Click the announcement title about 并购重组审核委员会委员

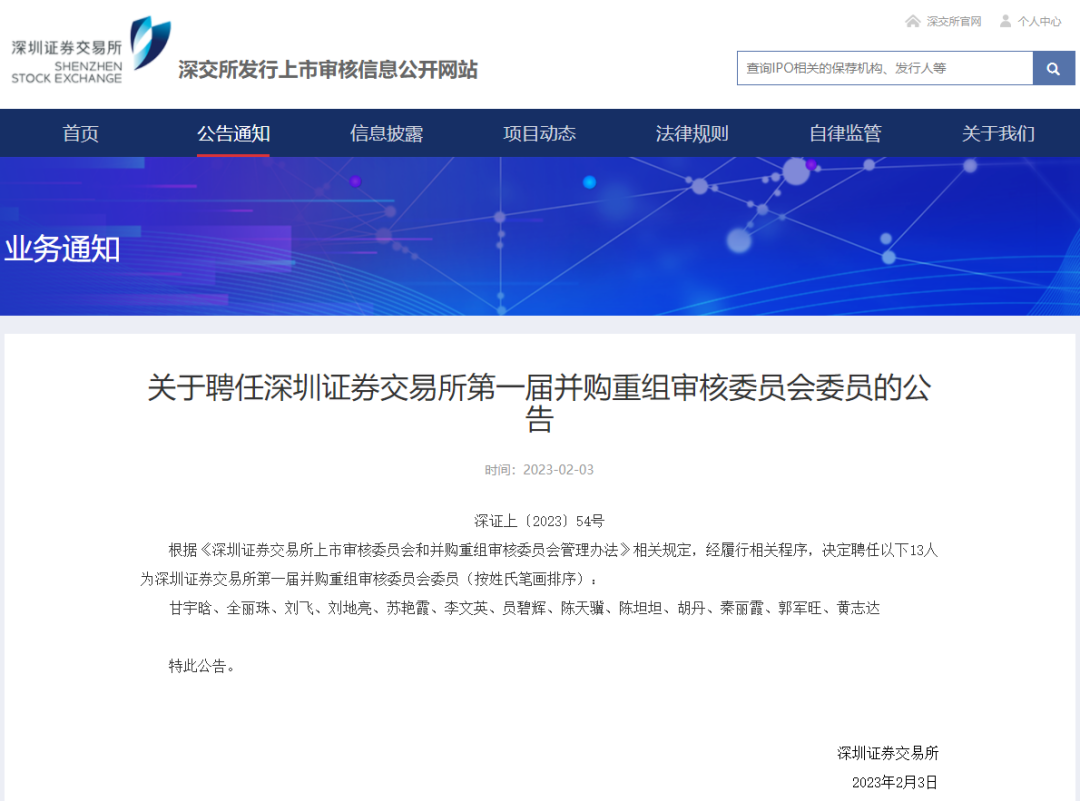point(539,403)
